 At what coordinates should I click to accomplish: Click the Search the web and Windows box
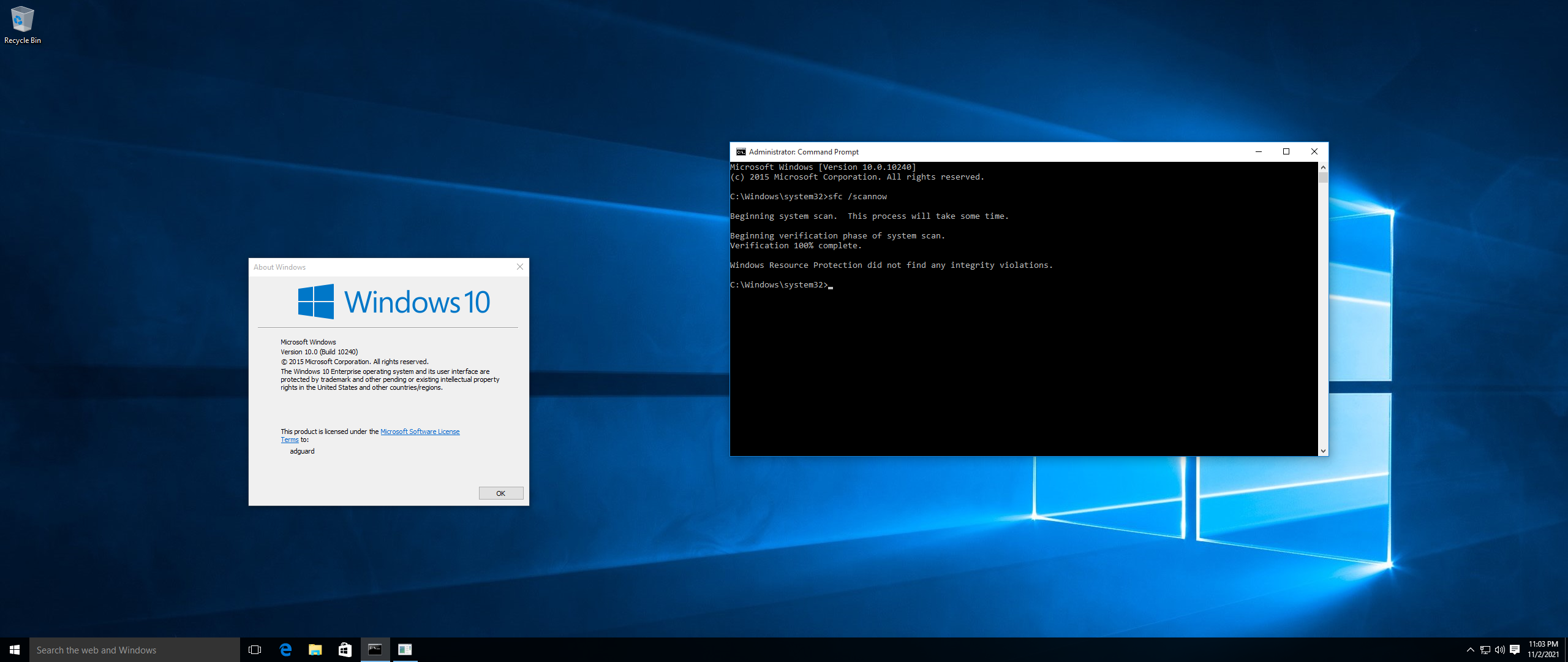pyautogui.click(x=135, y=650)
